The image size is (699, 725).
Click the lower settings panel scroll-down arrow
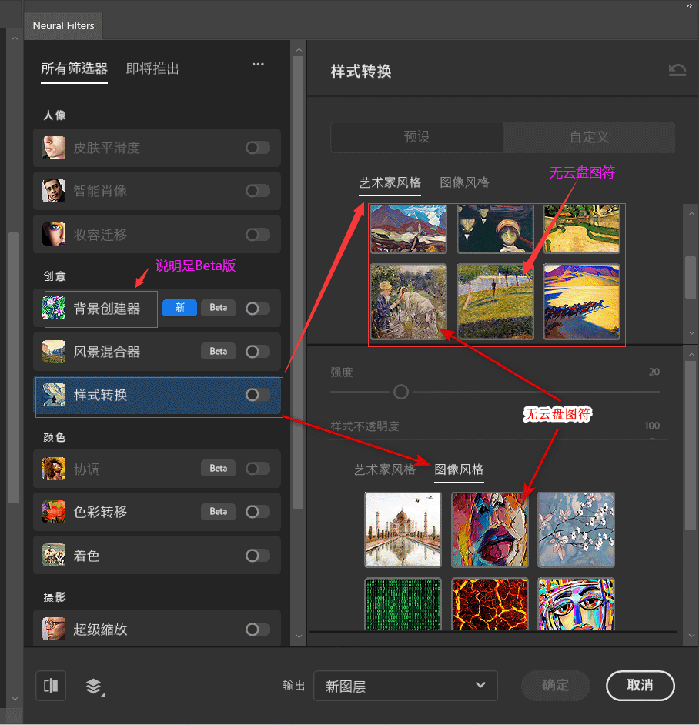pos(691,636)
